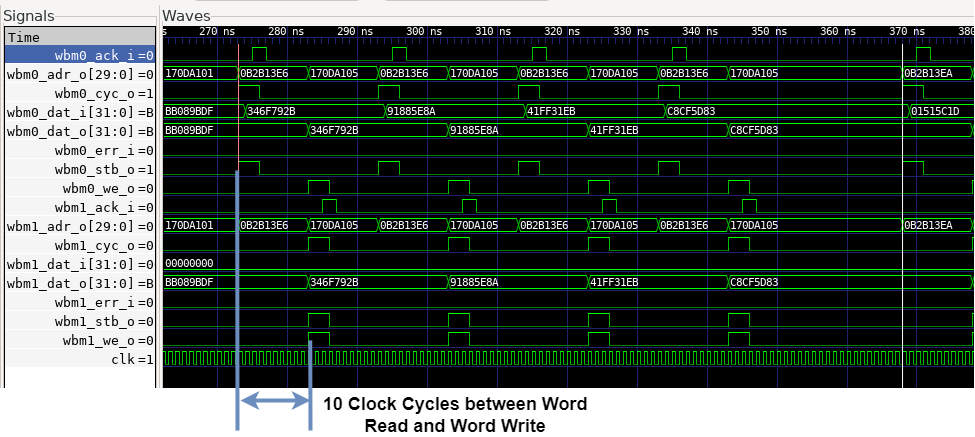Click value 346F792B in wbm1_dat_o waveform
The image size is (975, 437).
click(335, 282)
